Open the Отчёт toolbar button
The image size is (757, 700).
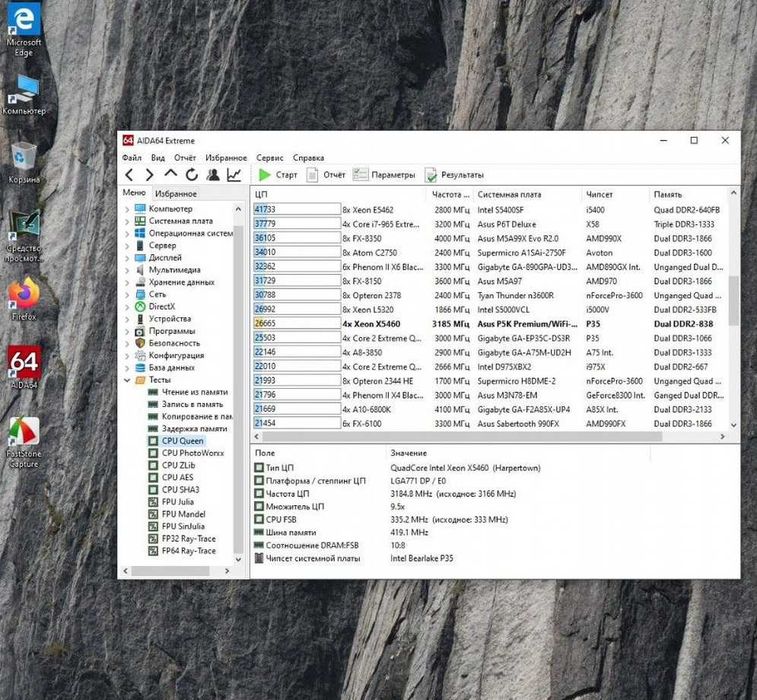pyautogui.click(x=326, y=175)
